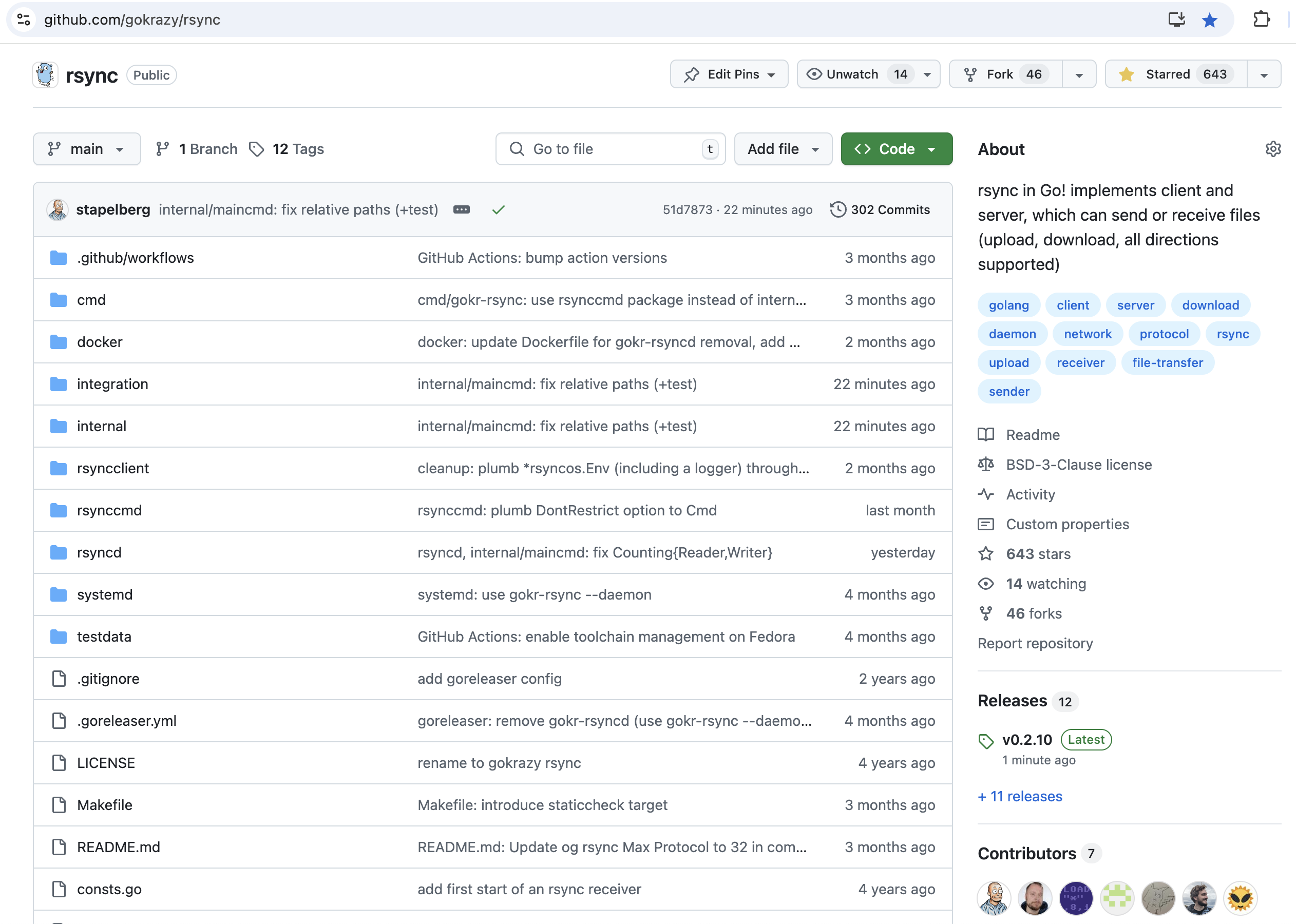The width and height of the screenshot is (1296, 924).
Task: Click Report repository
Action: [1035, 643]
